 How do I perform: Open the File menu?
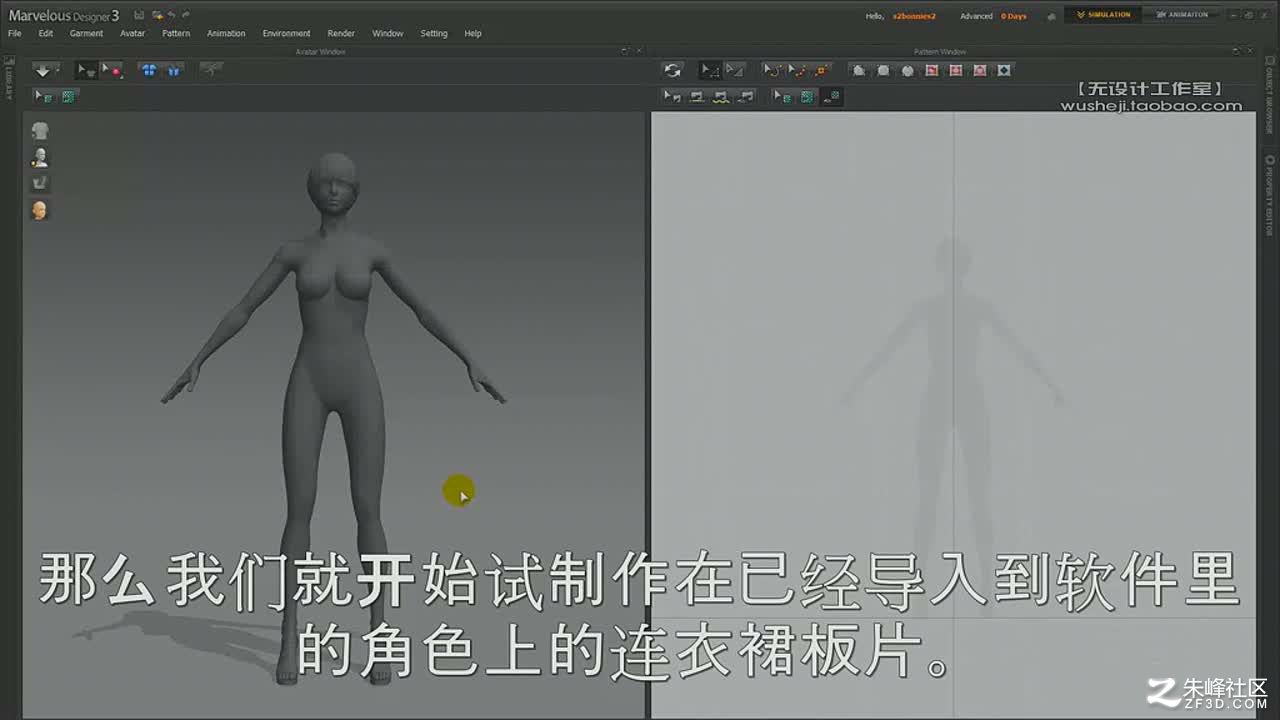coord(14,33)
